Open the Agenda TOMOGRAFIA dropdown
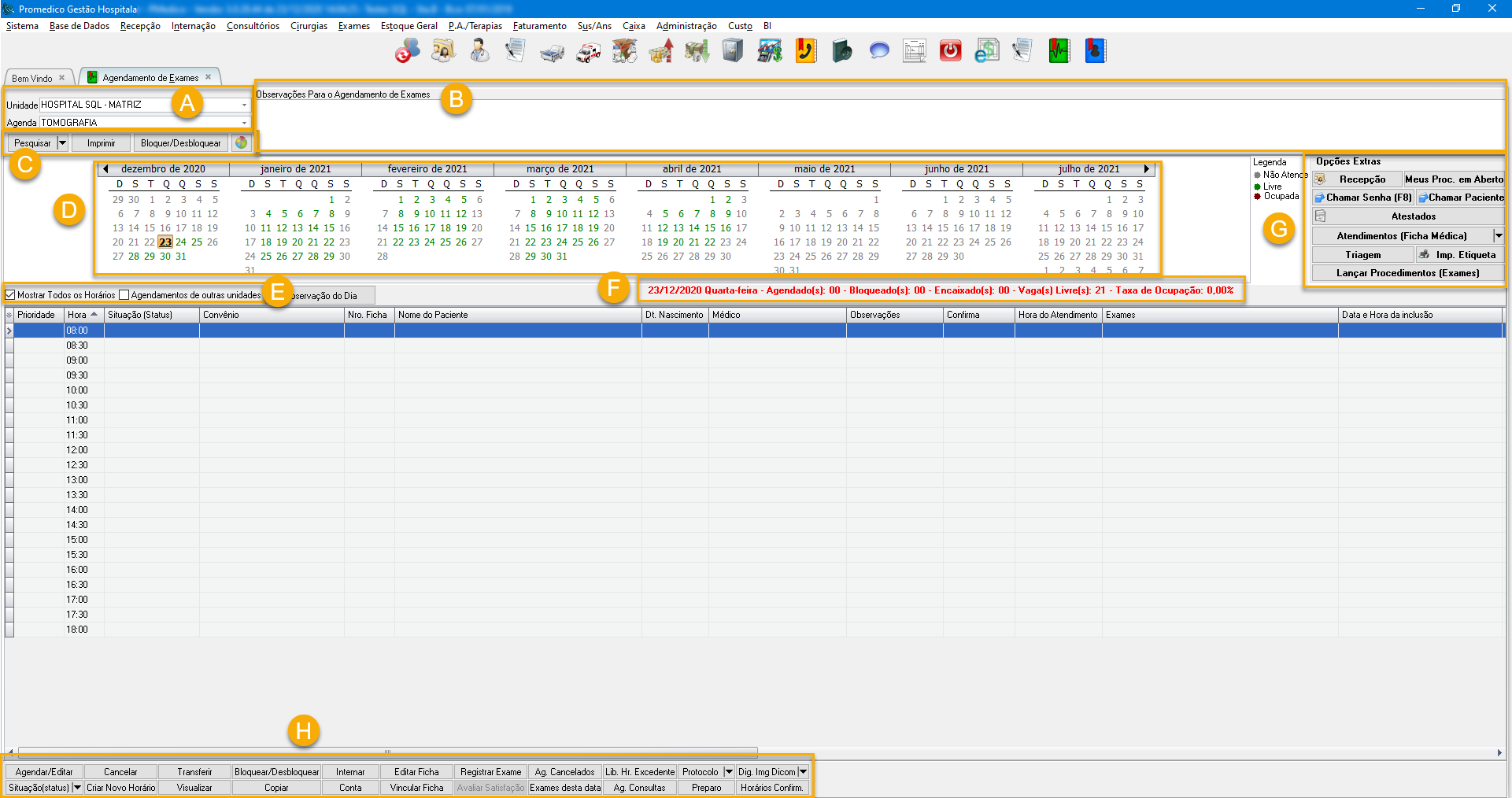The image size is (1512, 798). pos(244,123)
